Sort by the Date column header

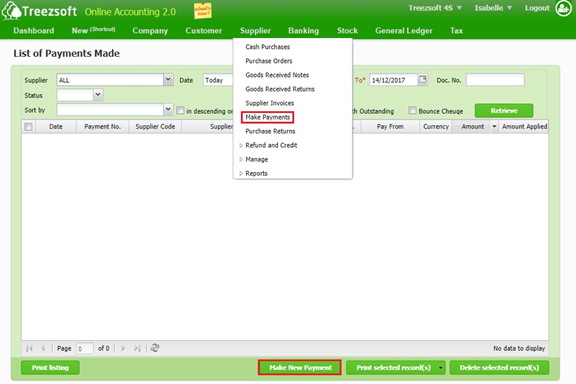55,126
